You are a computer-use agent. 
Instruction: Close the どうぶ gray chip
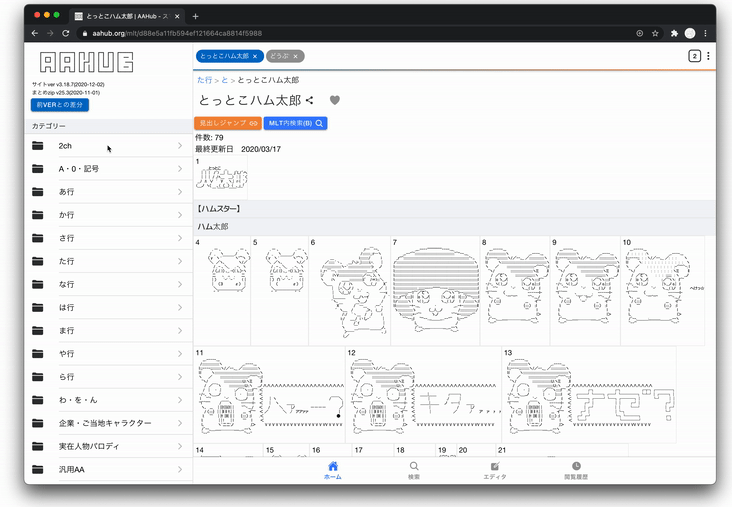296,56
